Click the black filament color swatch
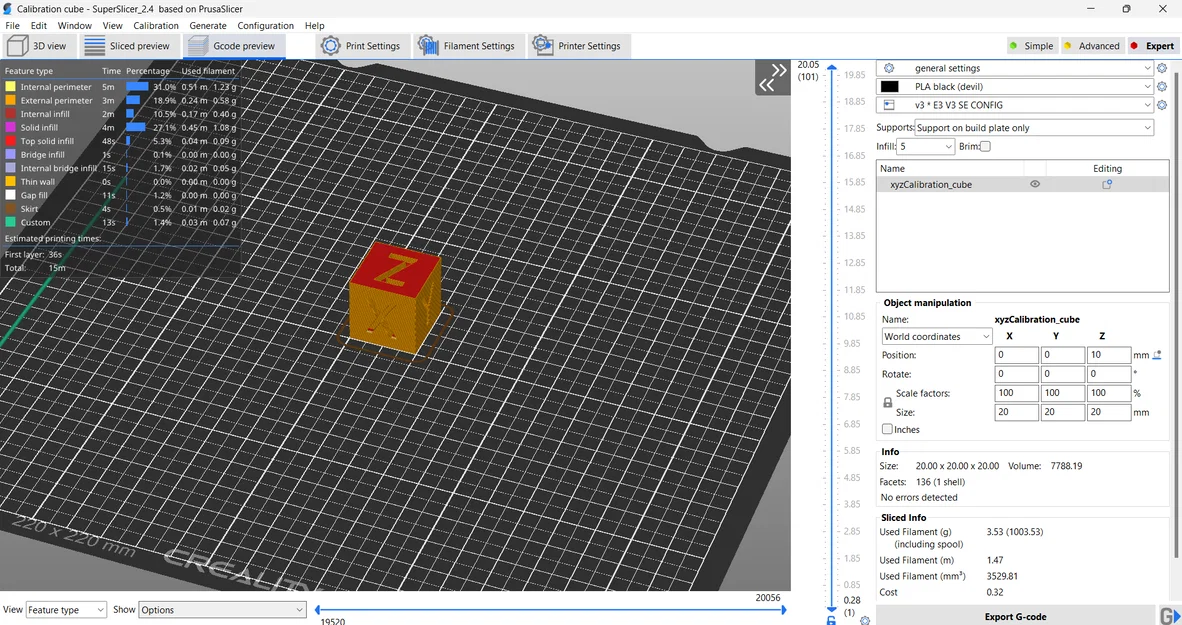 point(890,87)
